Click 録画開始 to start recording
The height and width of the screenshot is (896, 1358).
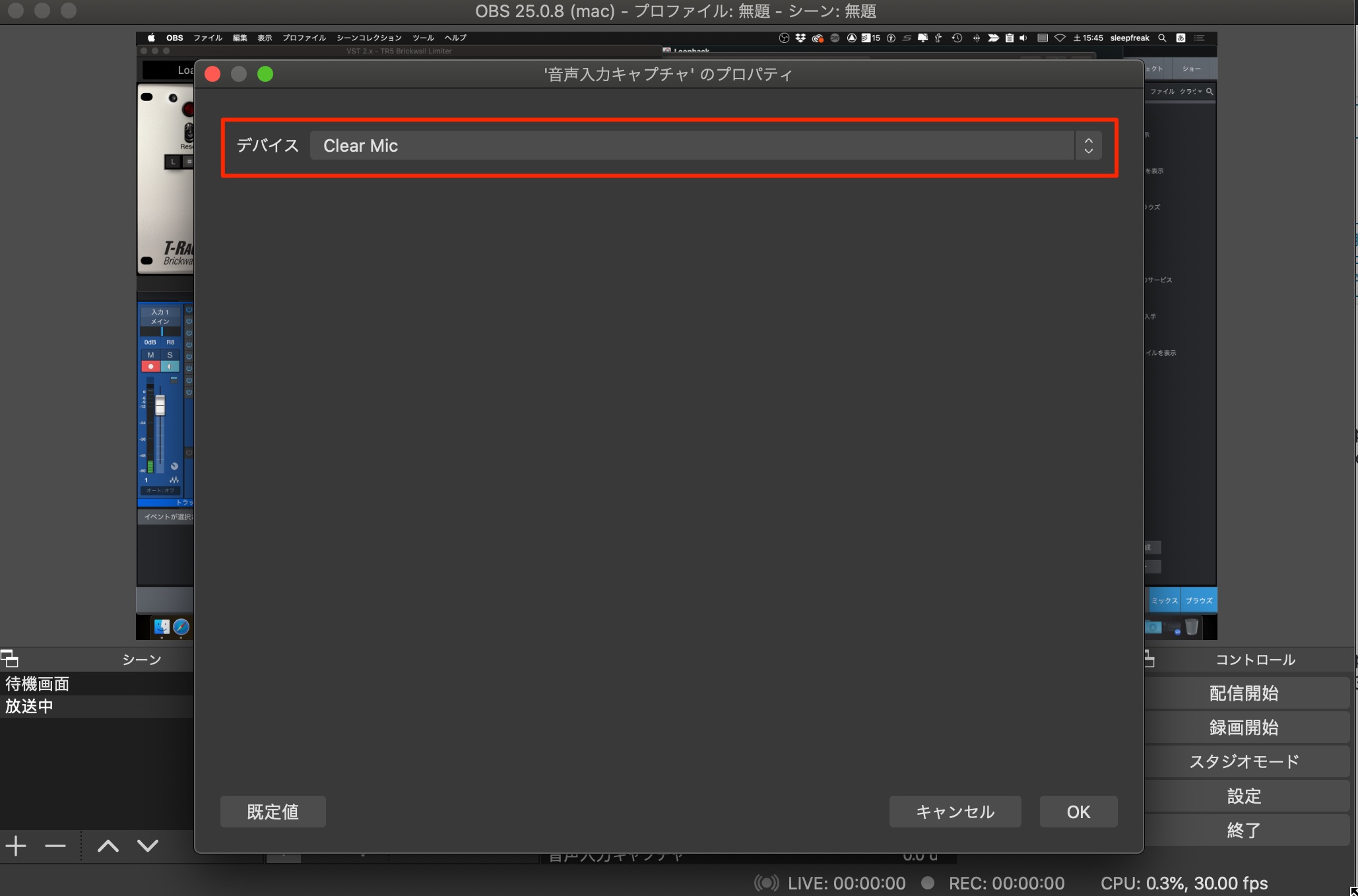(1244, 727)
